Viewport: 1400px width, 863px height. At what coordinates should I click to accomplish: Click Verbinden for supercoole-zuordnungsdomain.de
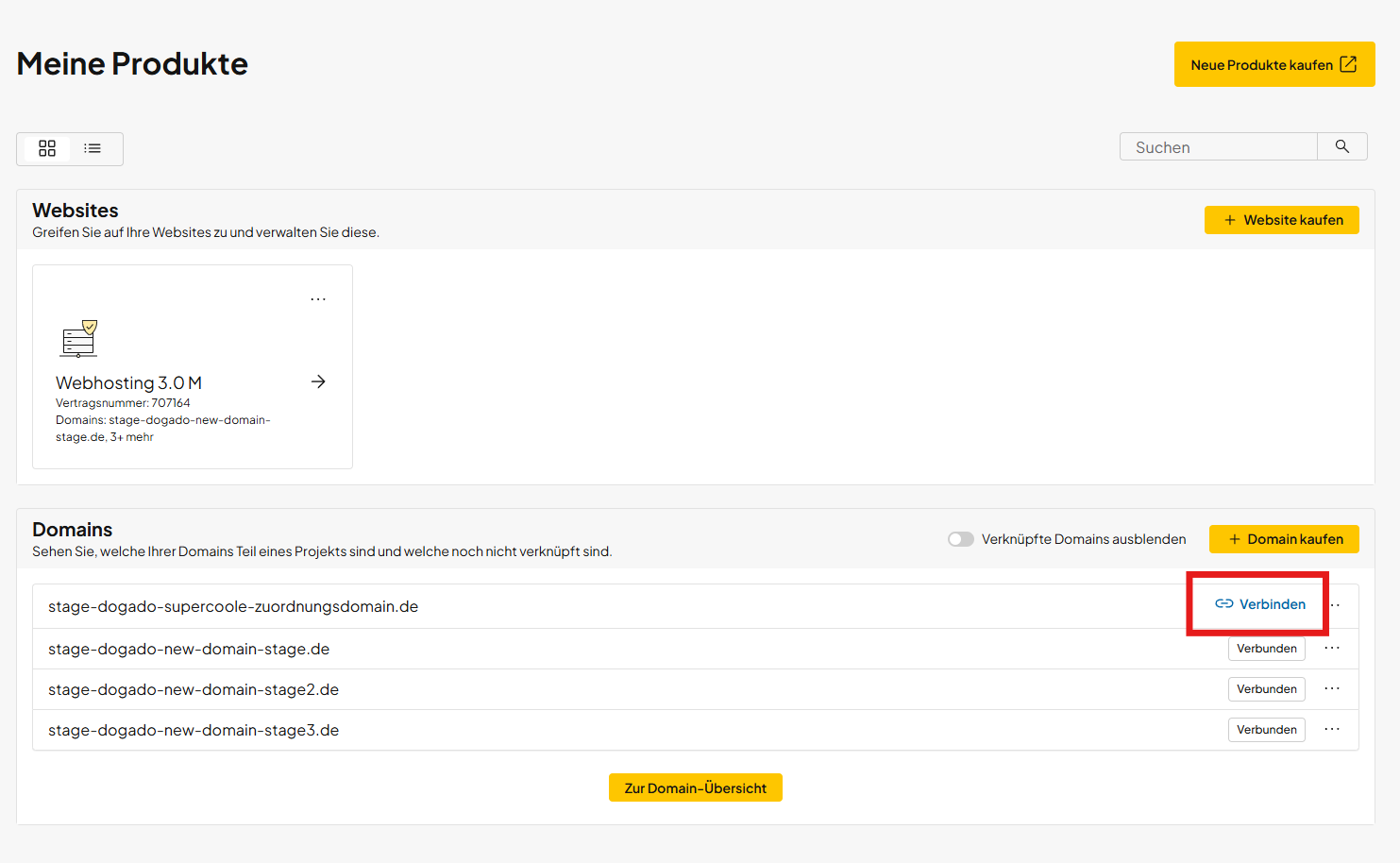click(x=1259, y=604)
